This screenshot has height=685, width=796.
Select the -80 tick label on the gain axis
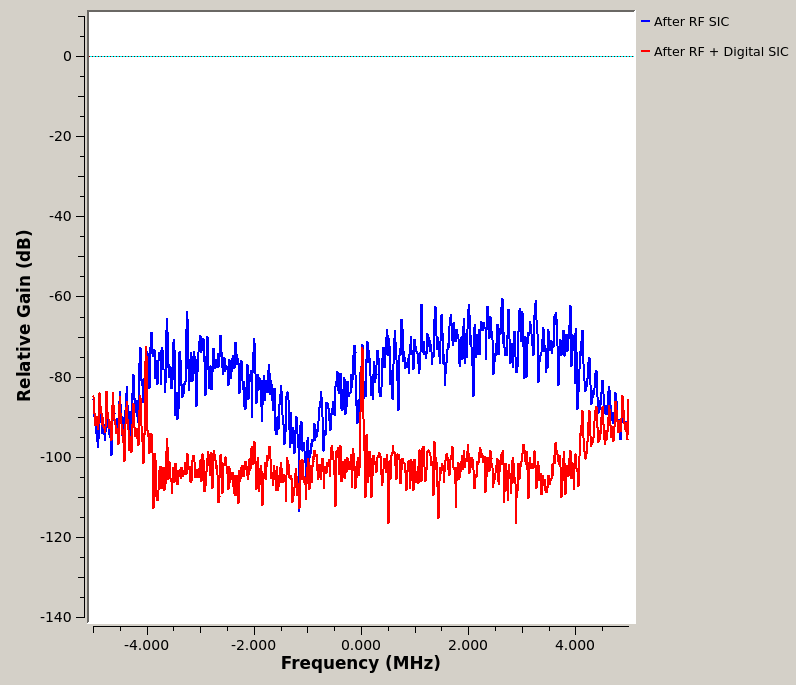60,377
